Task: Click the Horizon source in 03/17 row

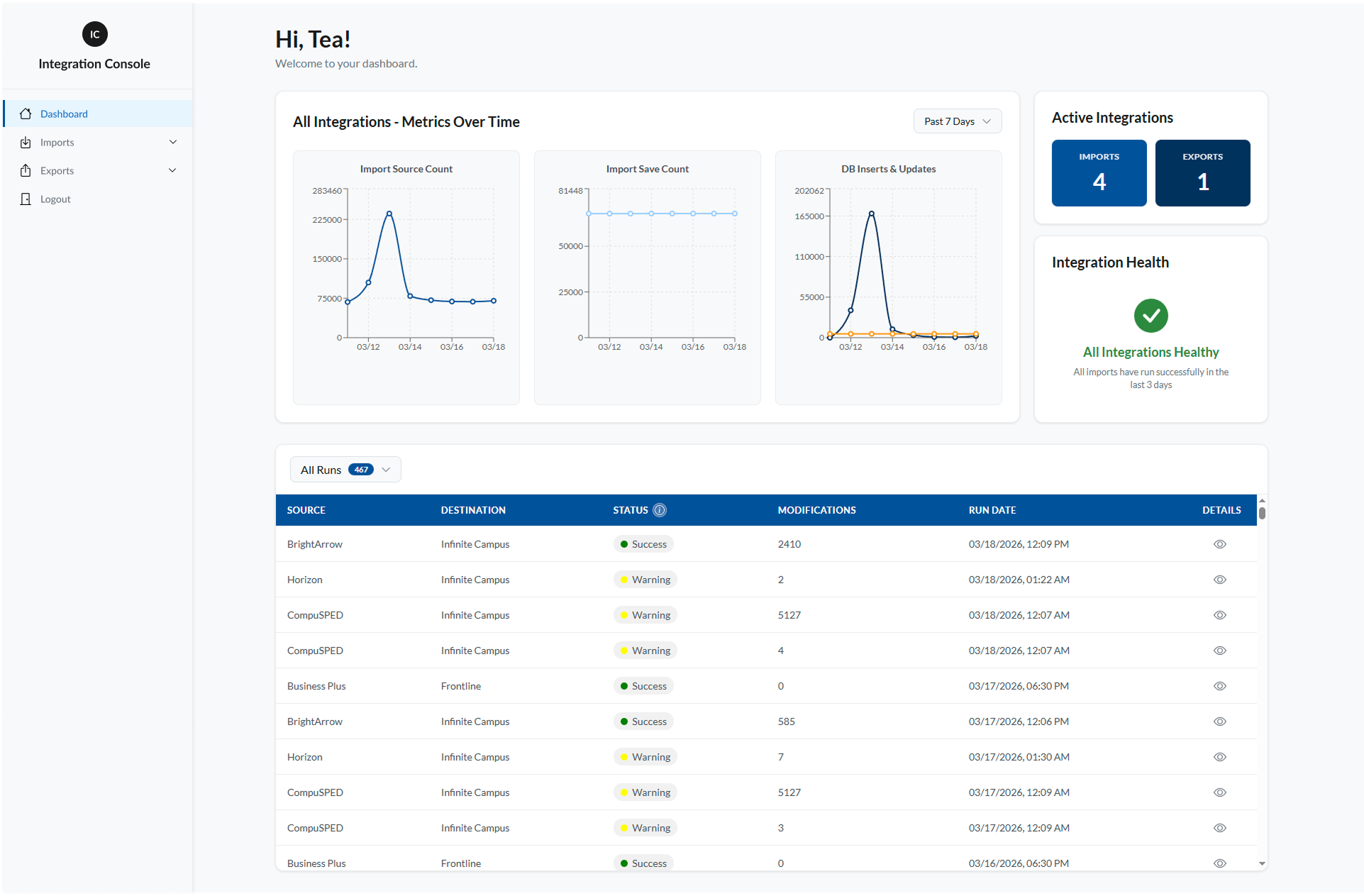Action: coord(304,757)
